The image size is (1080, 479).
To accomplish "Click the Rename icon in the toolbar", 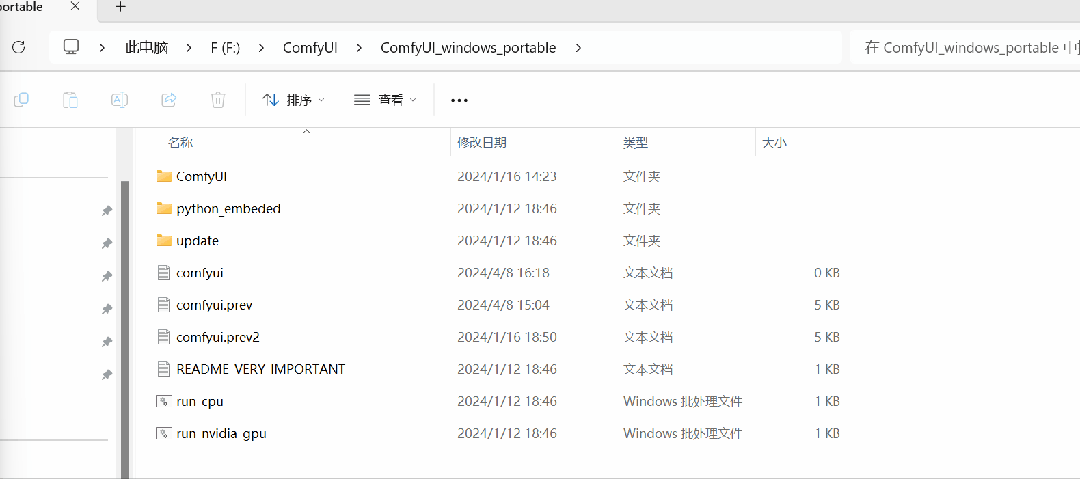I will tap(120, 100).
